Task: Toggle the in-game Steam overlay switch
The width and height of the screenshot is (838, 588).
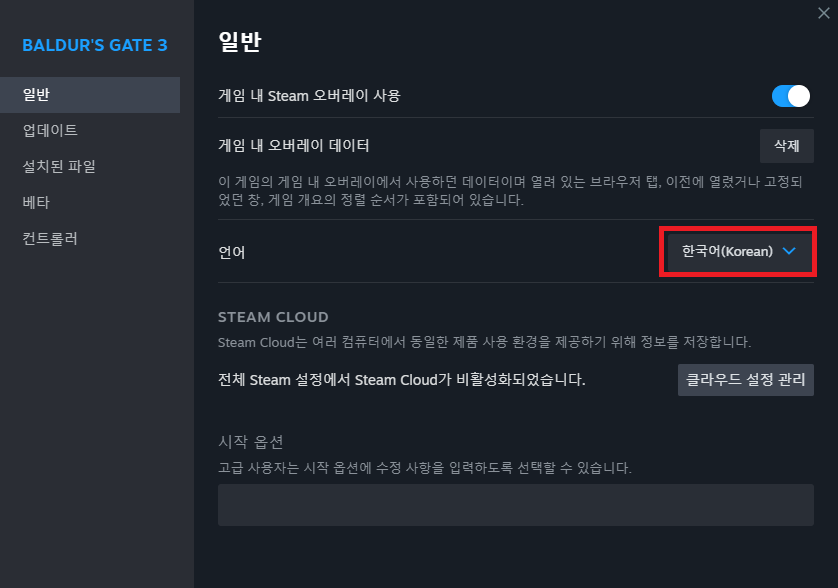Action: point(790,96)
